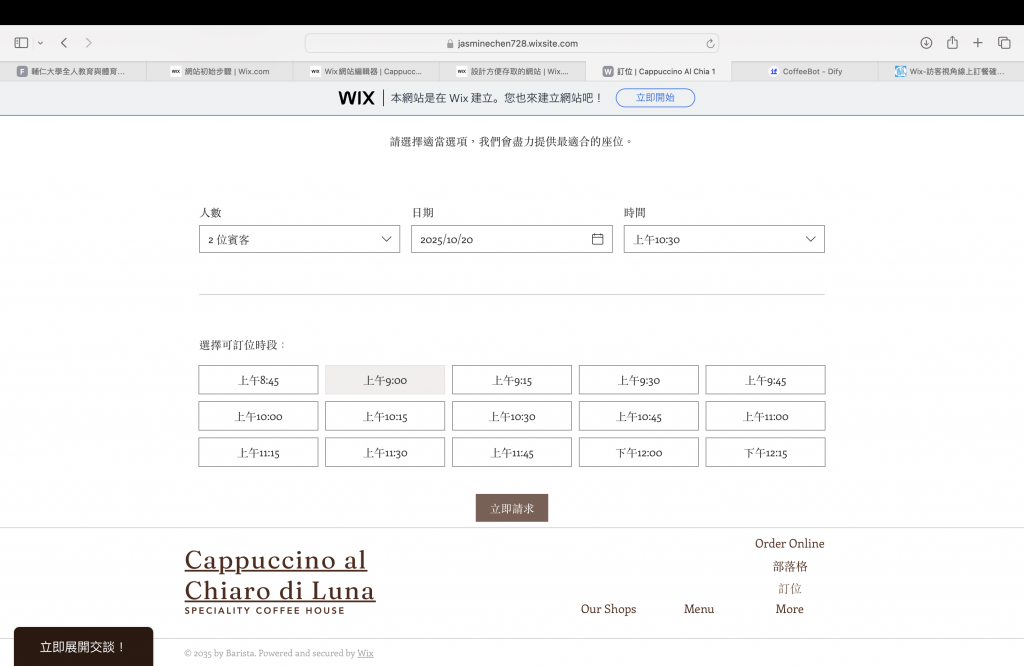This screenshot has height=666, width=1024.
Task: Switch to CoffeeBot - Dify tab
Action: point(805,71)
